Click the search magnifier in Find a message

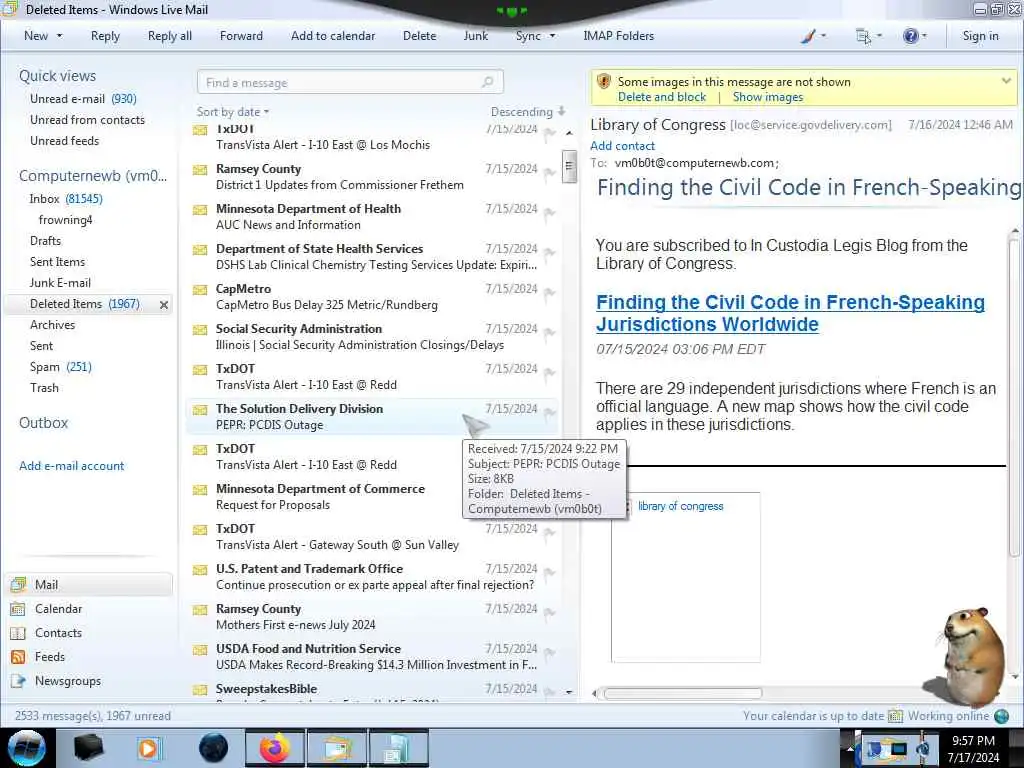tap(487, 82)
